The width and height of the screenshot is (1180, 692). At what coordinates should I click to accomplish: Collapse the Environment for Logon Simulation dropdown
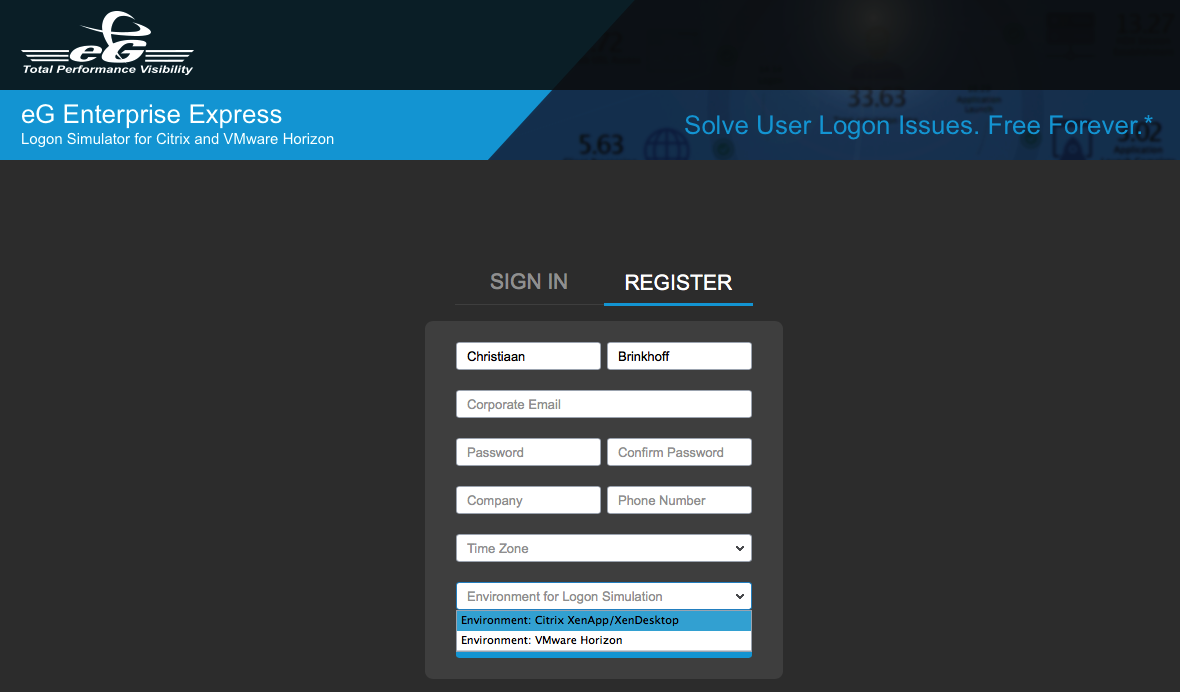[x=604, y=596]
